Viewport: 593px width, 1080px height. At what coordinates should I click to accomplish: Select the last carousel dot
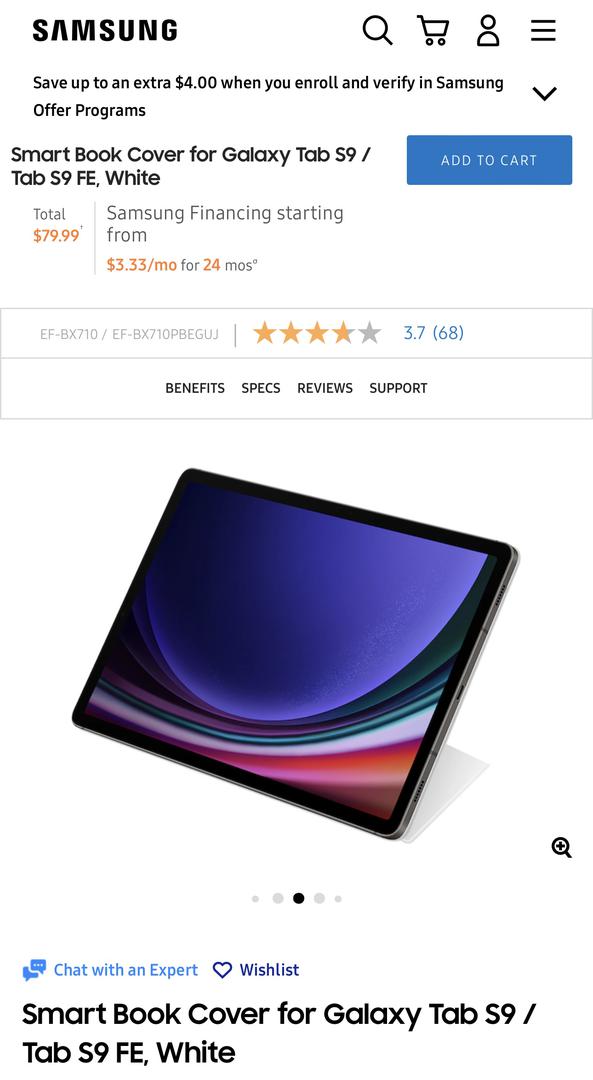pos(338,898)
